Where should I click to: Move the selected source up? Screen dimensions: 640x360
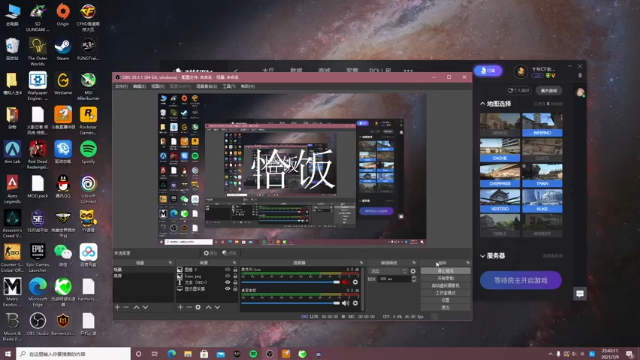coord(209,307)
